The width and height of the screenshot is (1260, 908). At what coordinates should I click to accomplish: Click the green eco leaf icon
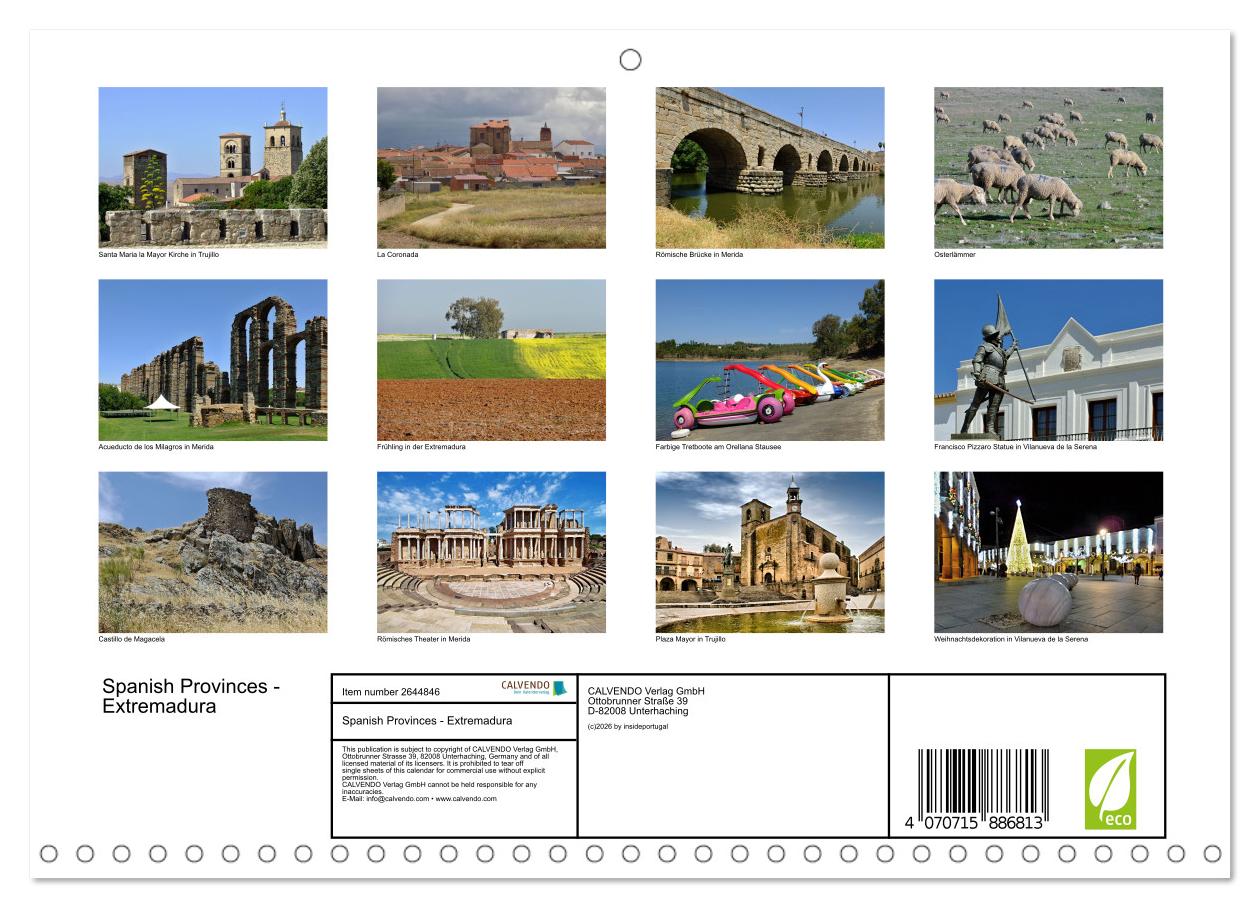tap(1110, 789)
